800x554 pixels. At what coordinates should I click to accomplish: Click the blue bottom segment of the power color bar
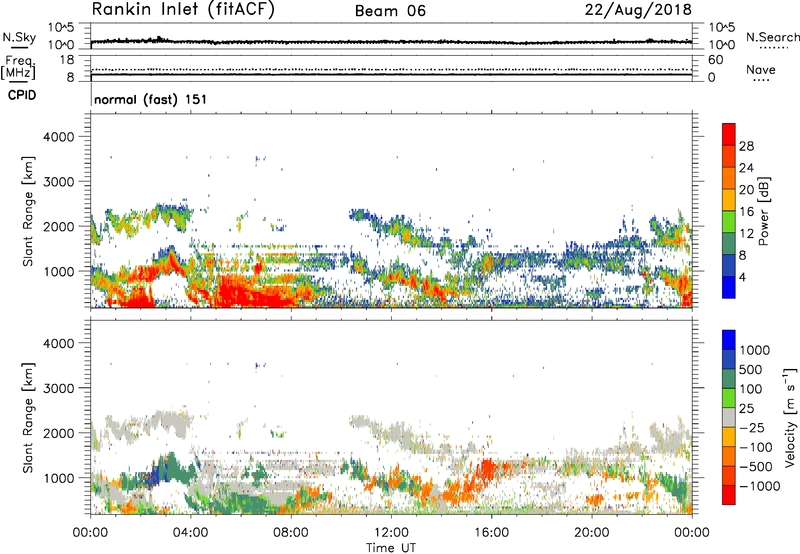(x=729, y=287)
